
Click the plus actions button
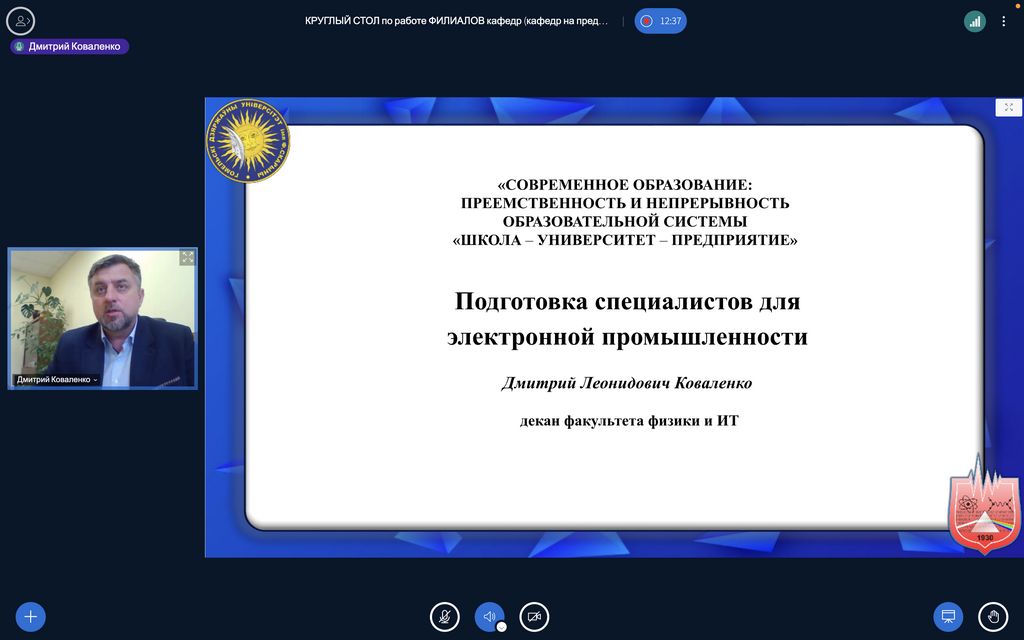point(30,616)
